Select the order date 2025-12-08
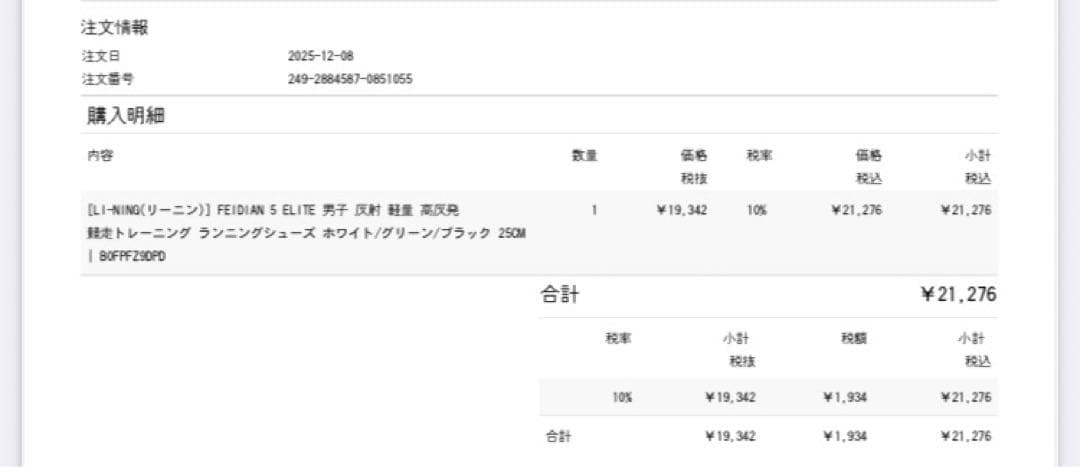This screenshot has width=1080, height=467. (x=320, y=56)
